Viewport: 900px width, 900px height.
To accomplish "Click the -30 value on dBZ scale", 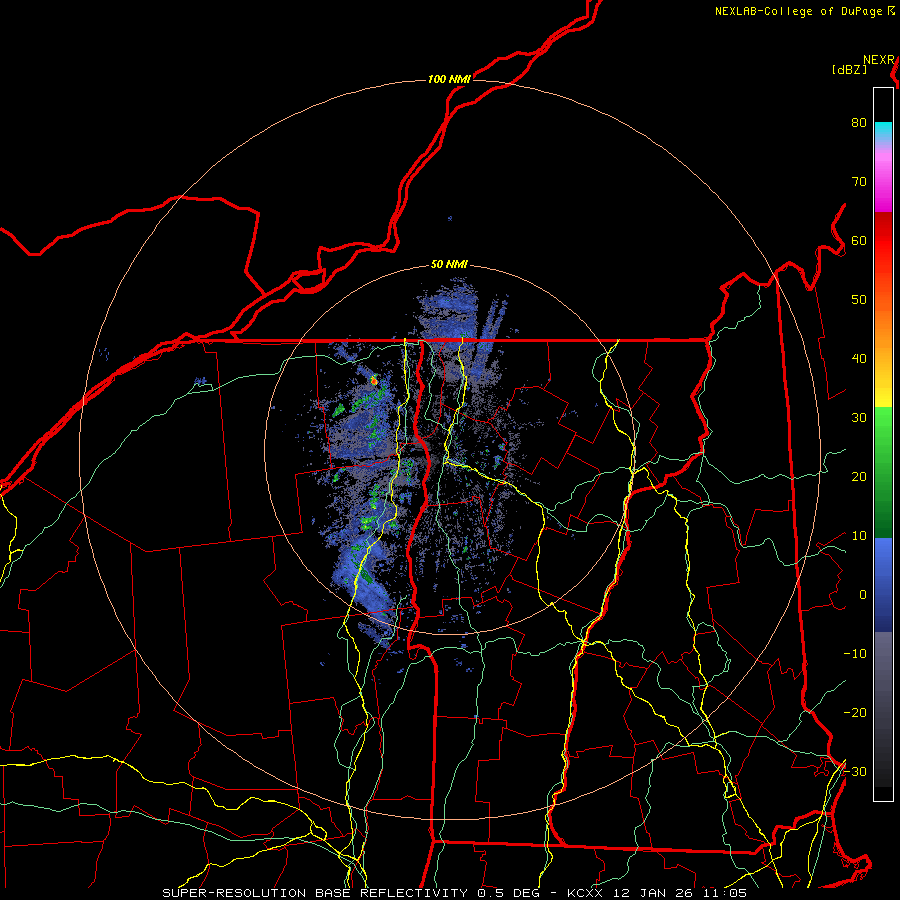I will (855, 771).
